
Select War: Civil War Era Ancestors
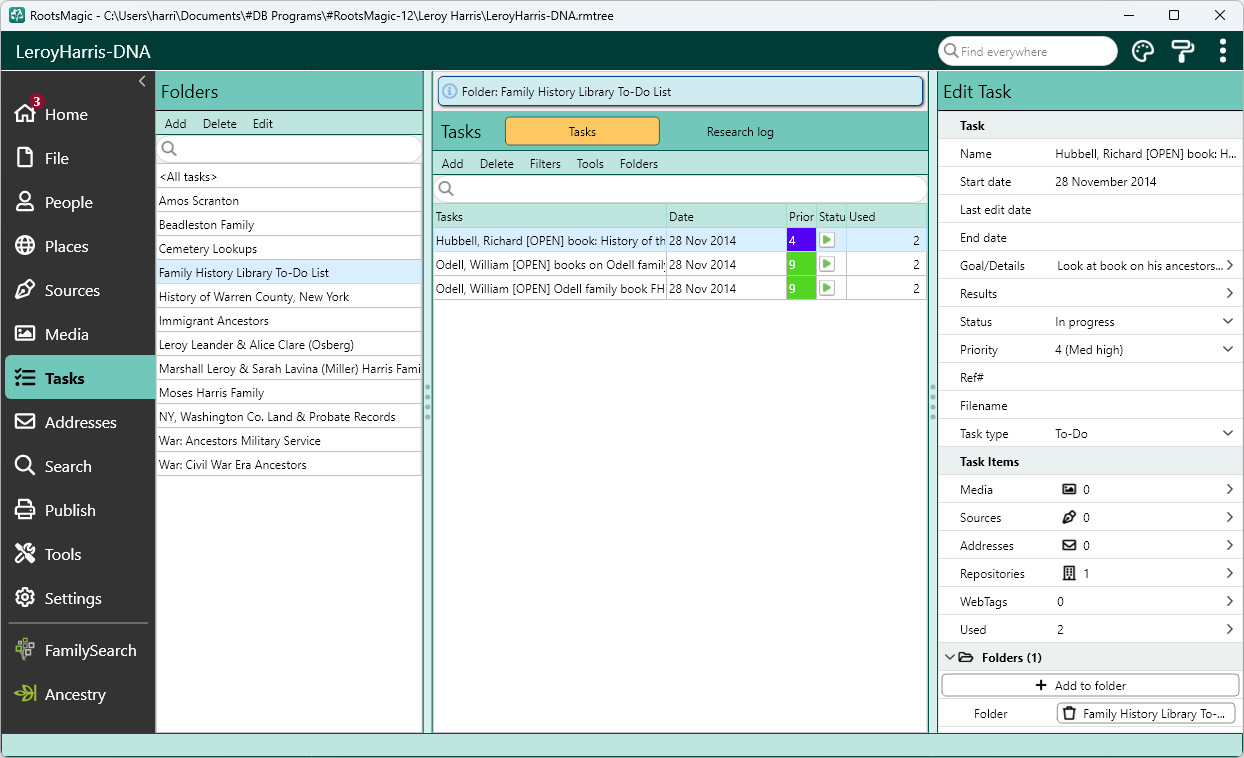pyautogui.click(x=289, y=465)
